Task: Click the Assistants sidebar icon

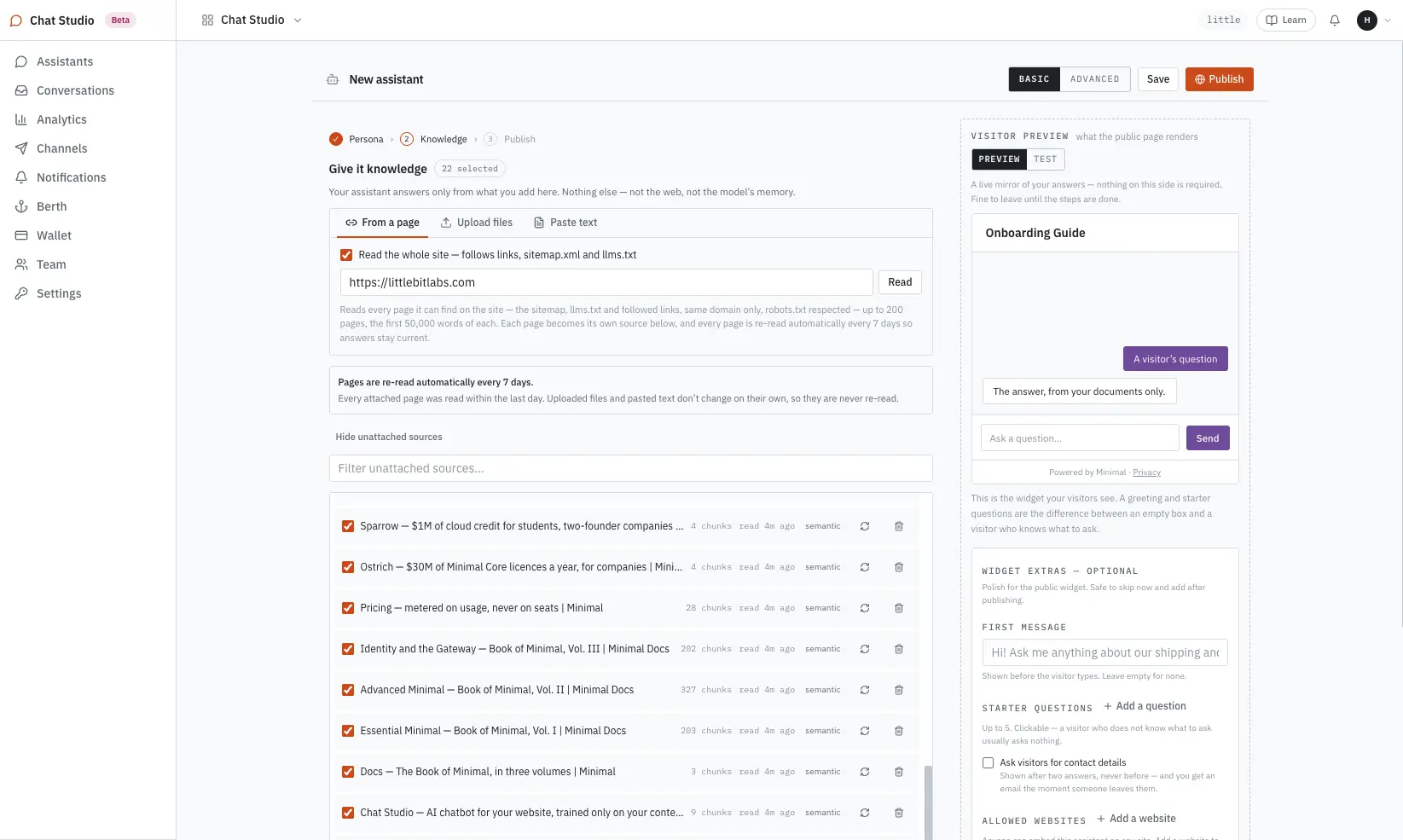Action: tap(21, 61)
